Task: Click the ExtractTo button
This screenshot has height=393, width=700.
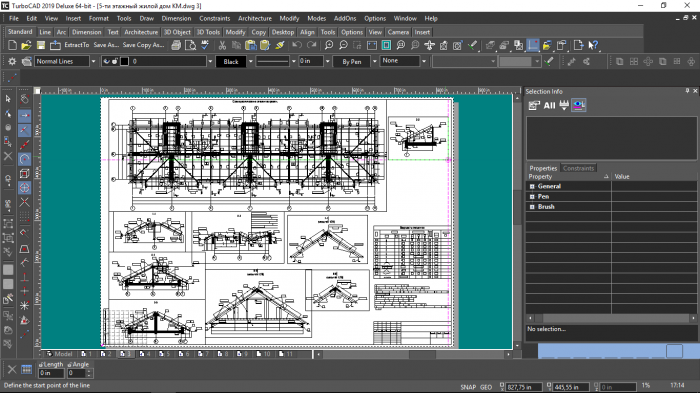Action: (76, 45)
